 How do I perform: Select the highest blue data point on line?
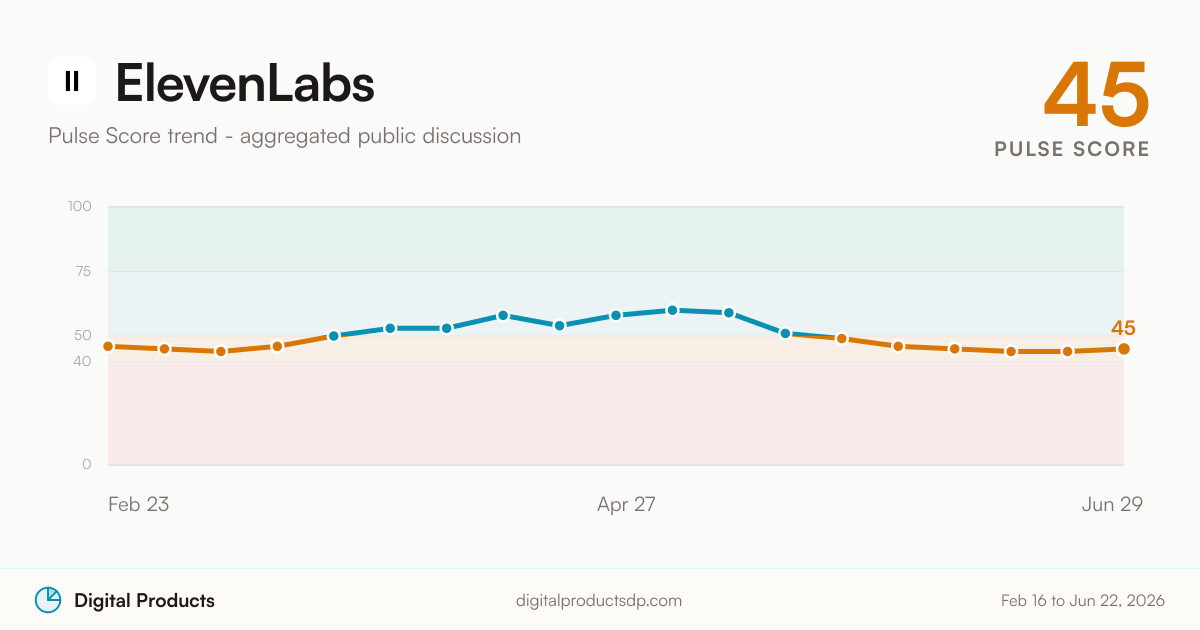[672, 310]
